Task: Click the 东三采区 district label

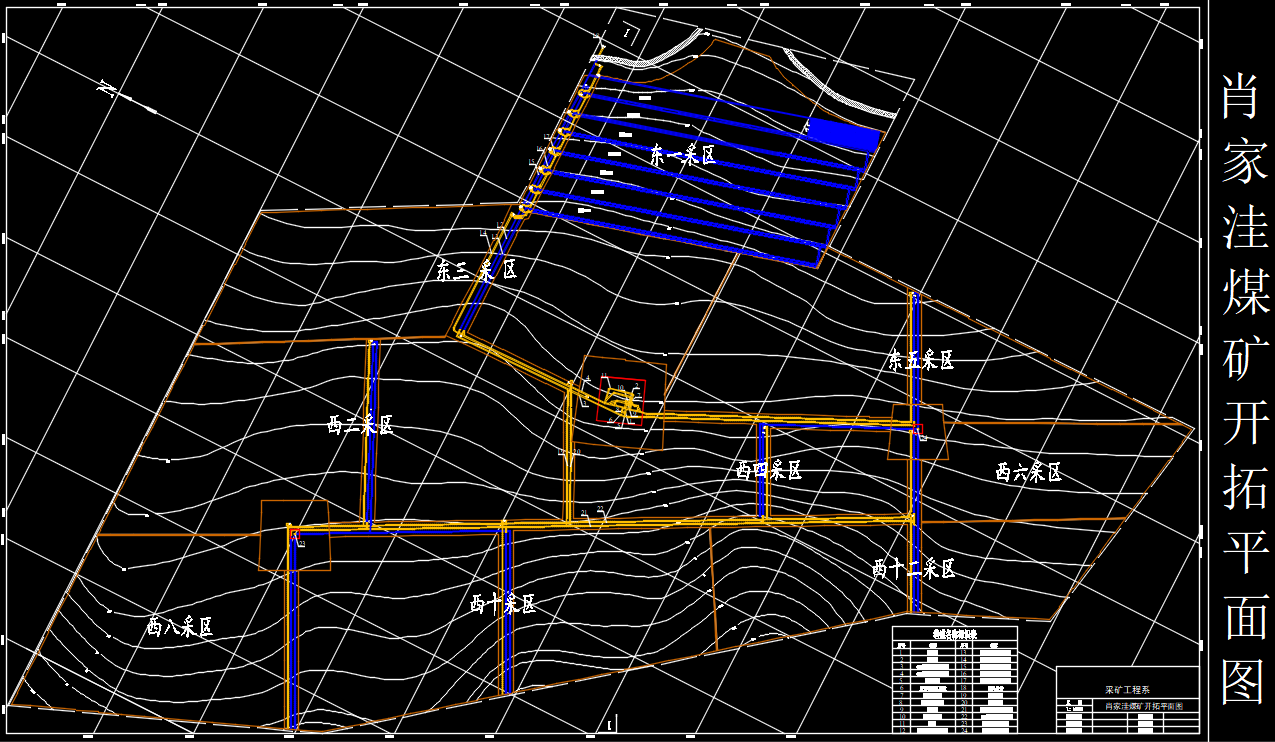Action: (x=476, y=270)
